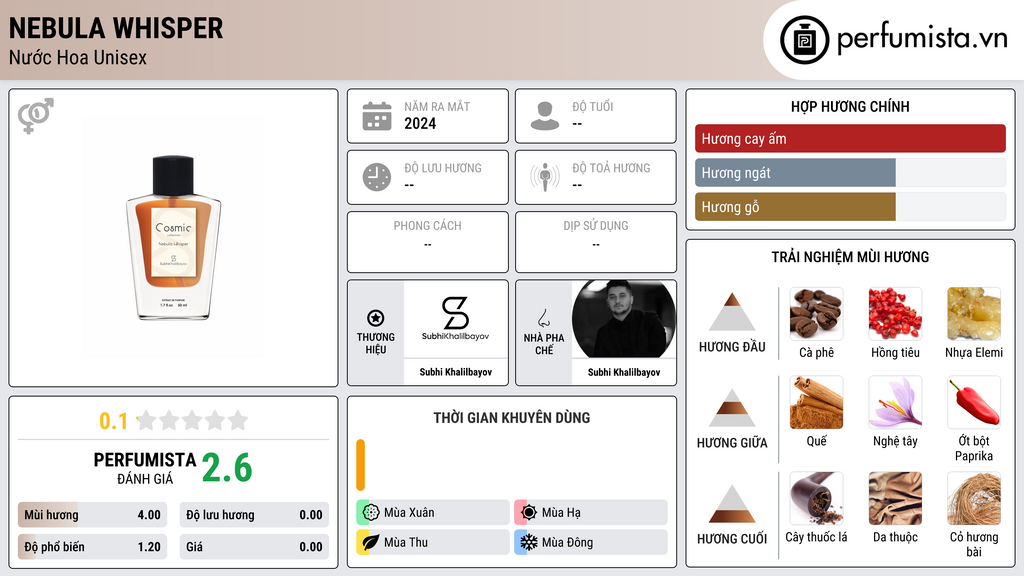1024x576 pixels.
Task: Click the sillage person icon for Độ Toả Hương
Action: [545, 177]
